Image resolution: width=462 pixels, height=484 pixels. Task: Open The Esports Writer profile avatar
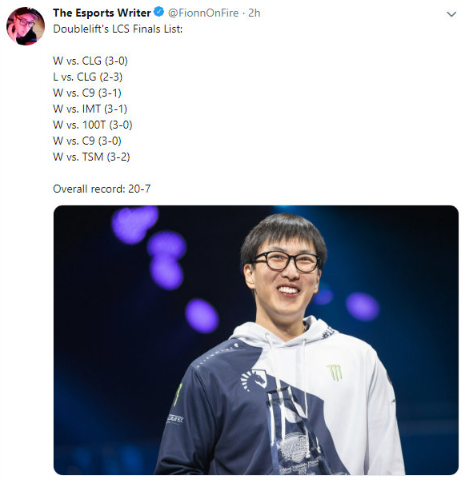pos(25,26)
